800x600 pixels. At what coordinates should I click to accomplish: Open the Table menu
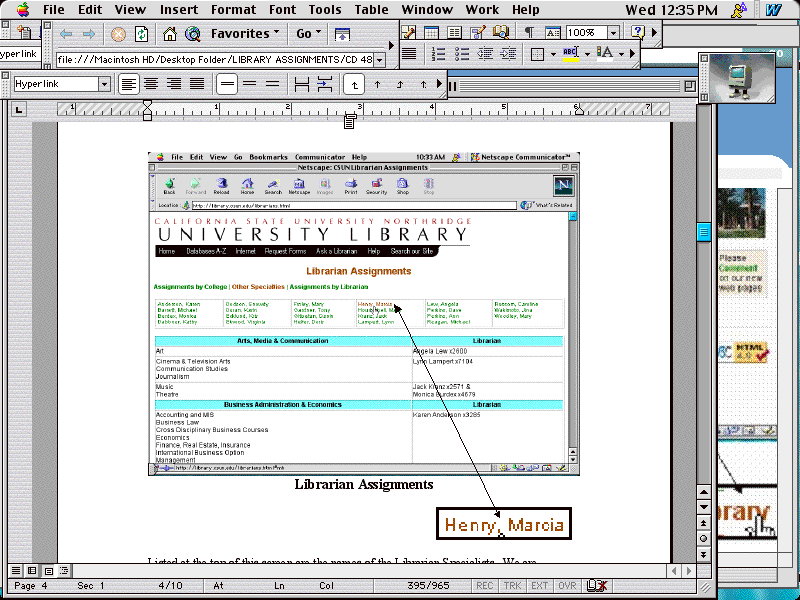(x=371, y=10)
